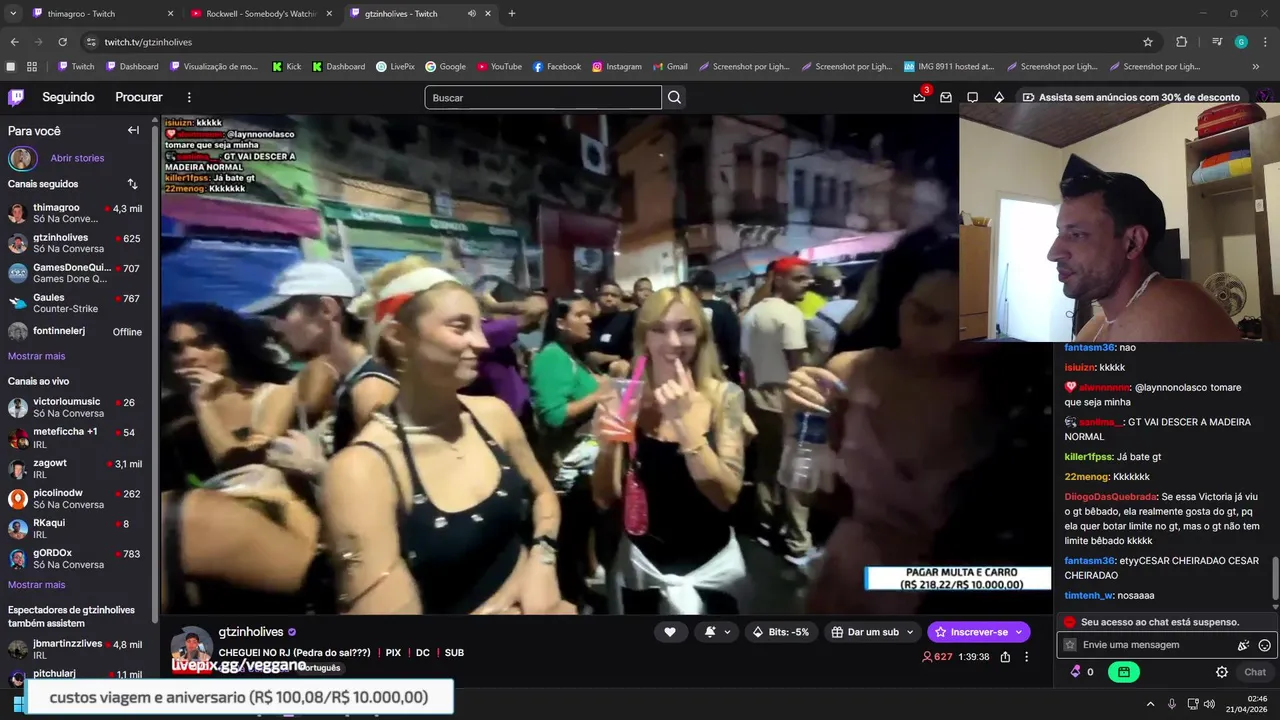Open stream three-dot options menu

tap(1026, 657)
